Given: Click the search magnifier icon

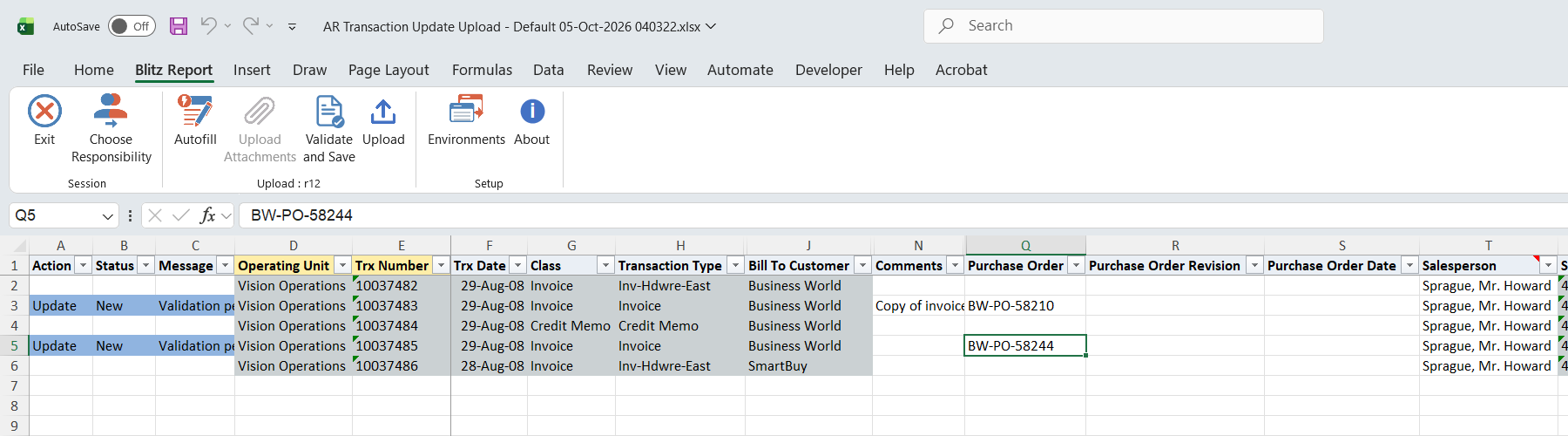Looking at the screenshot, I should click(946, 26).
